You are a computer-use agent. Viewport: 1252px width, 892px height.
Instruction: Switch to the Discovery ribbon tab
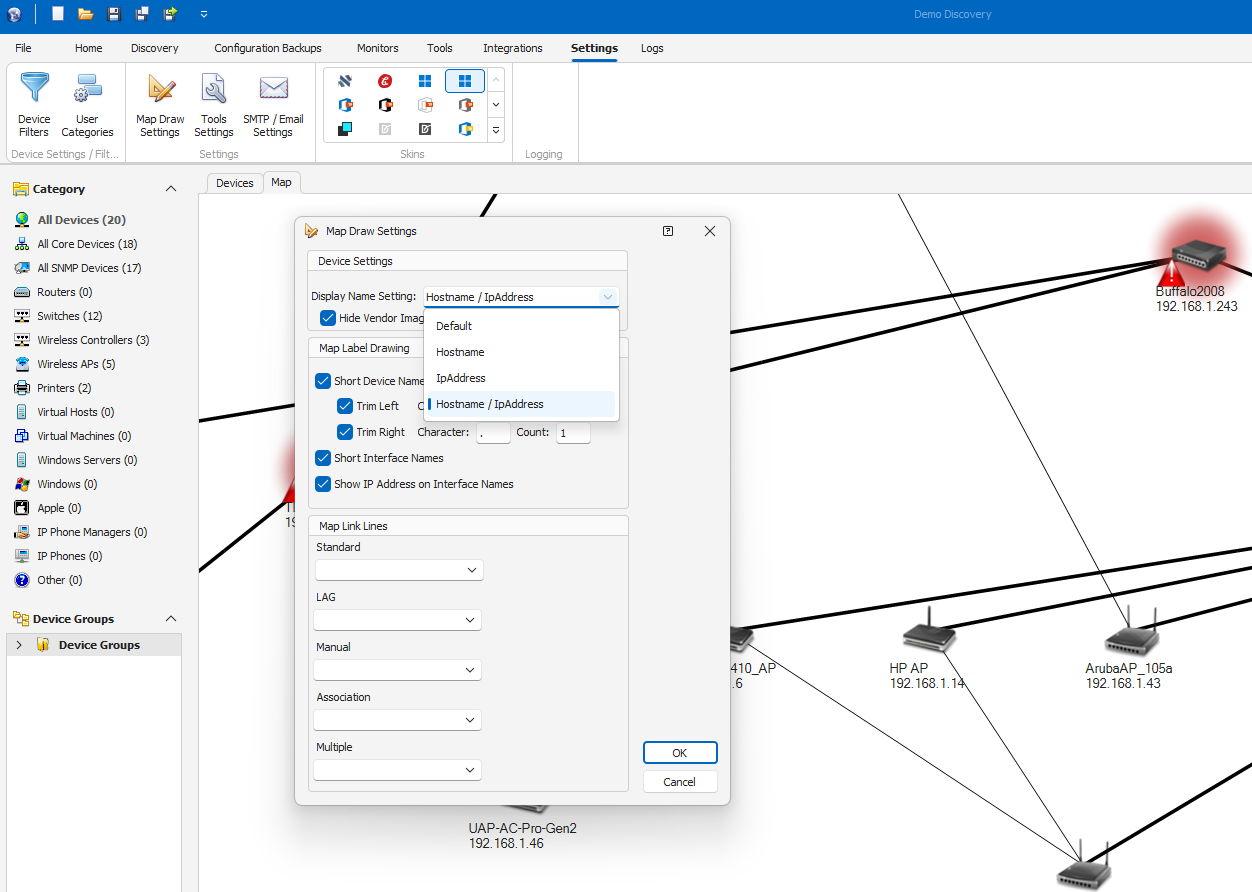155,48
